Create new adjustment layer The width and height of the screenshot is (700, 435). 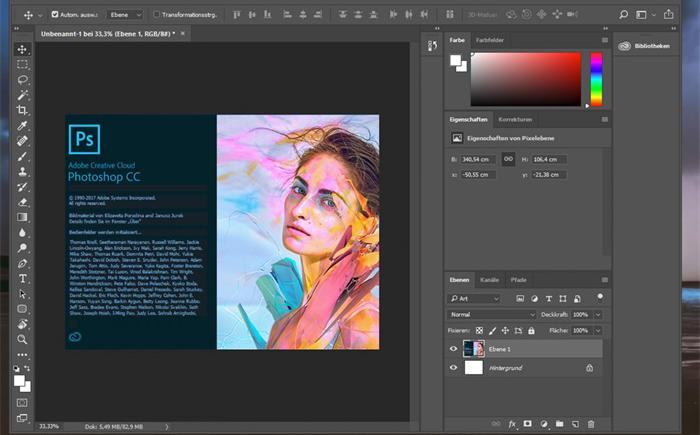[x=544, y=424]
